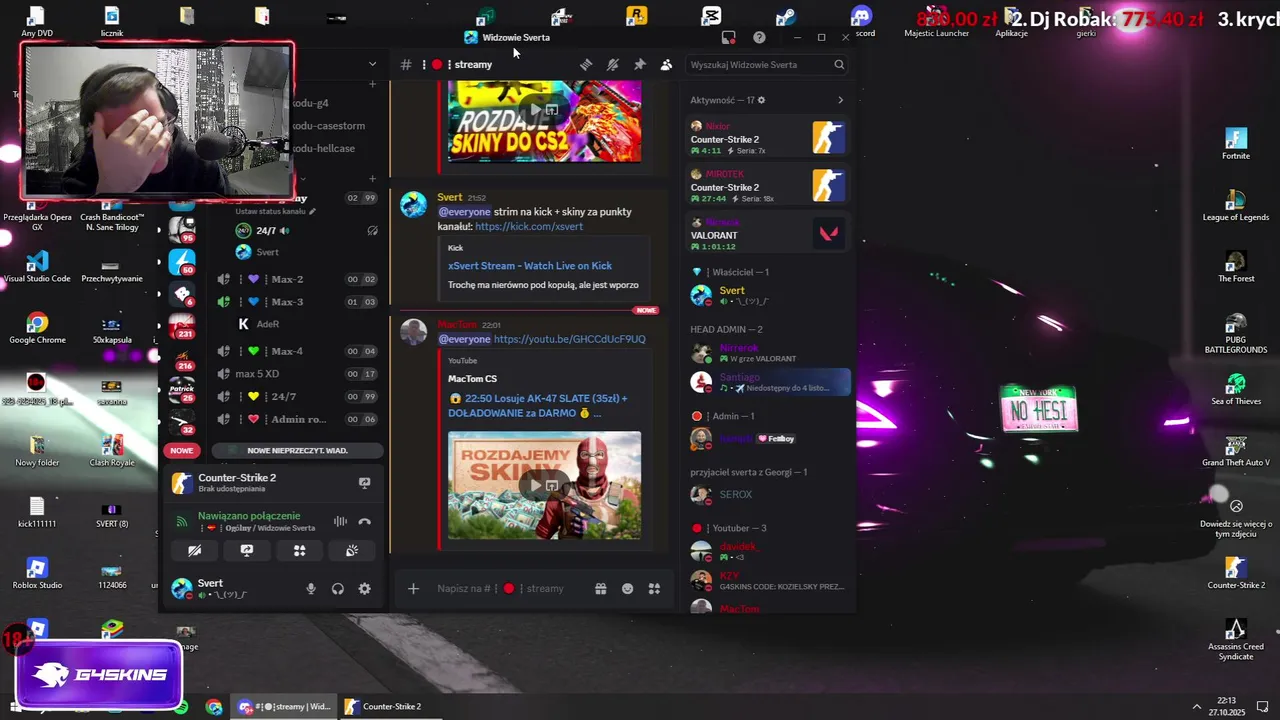Viewport: 1280px width, 720px height.
Task: Open server with 50 badge in sidebar
Action: [x=181, y=263]
